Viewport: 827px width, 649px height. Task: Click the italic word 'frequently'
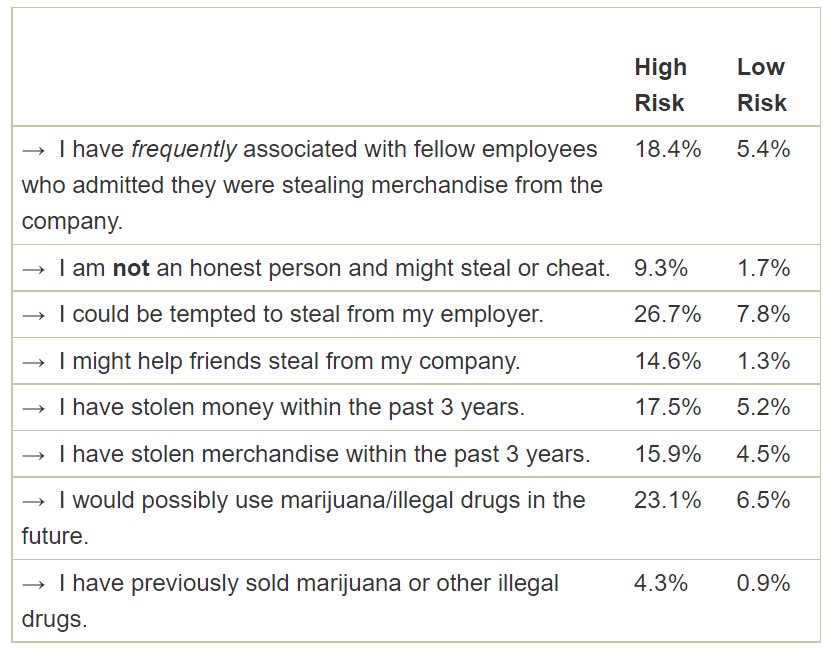tap(184, 150)
